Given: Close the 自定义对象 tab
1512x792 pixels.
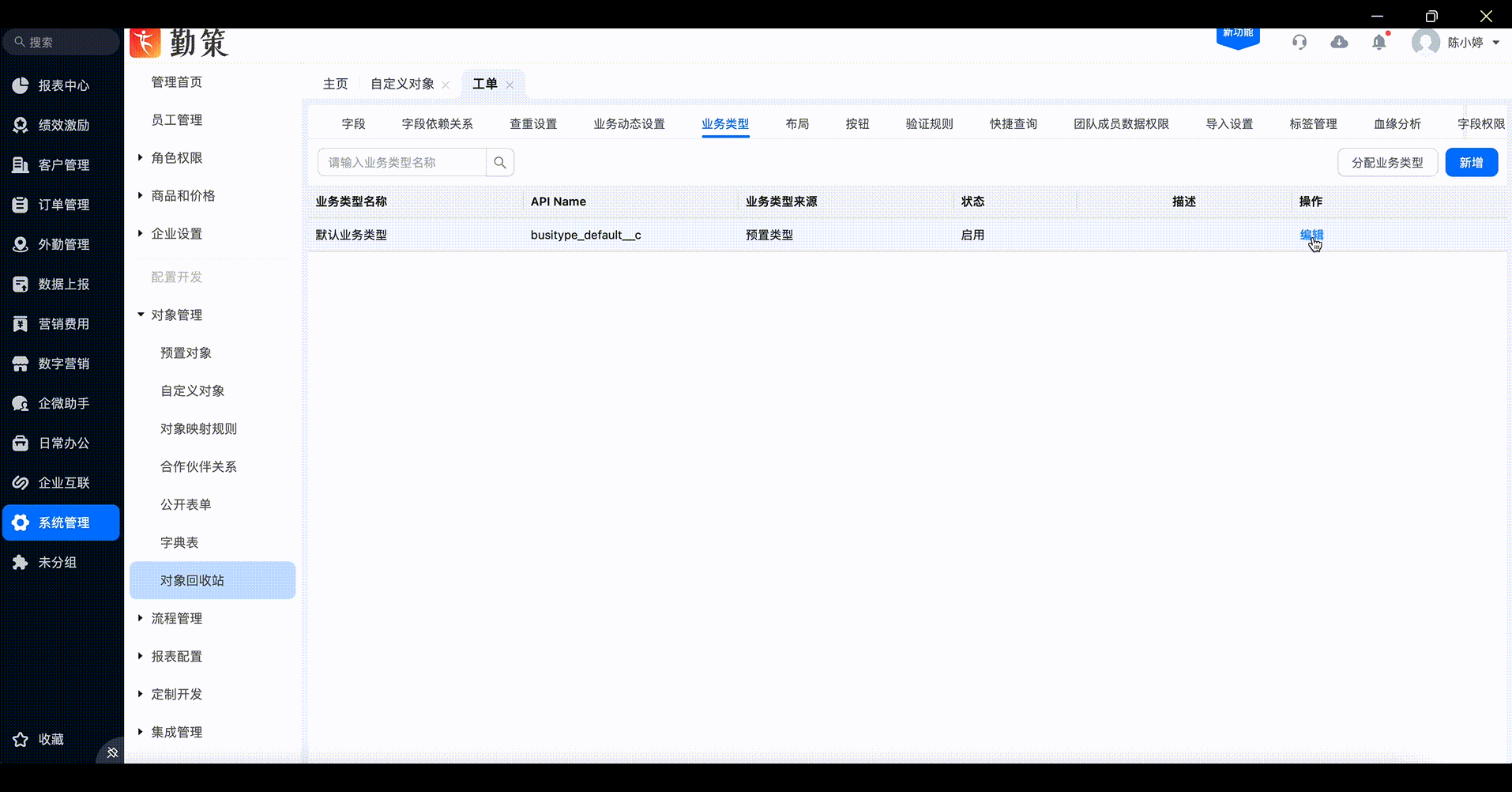Looking at the screenshot, I should tap(446, 85).
